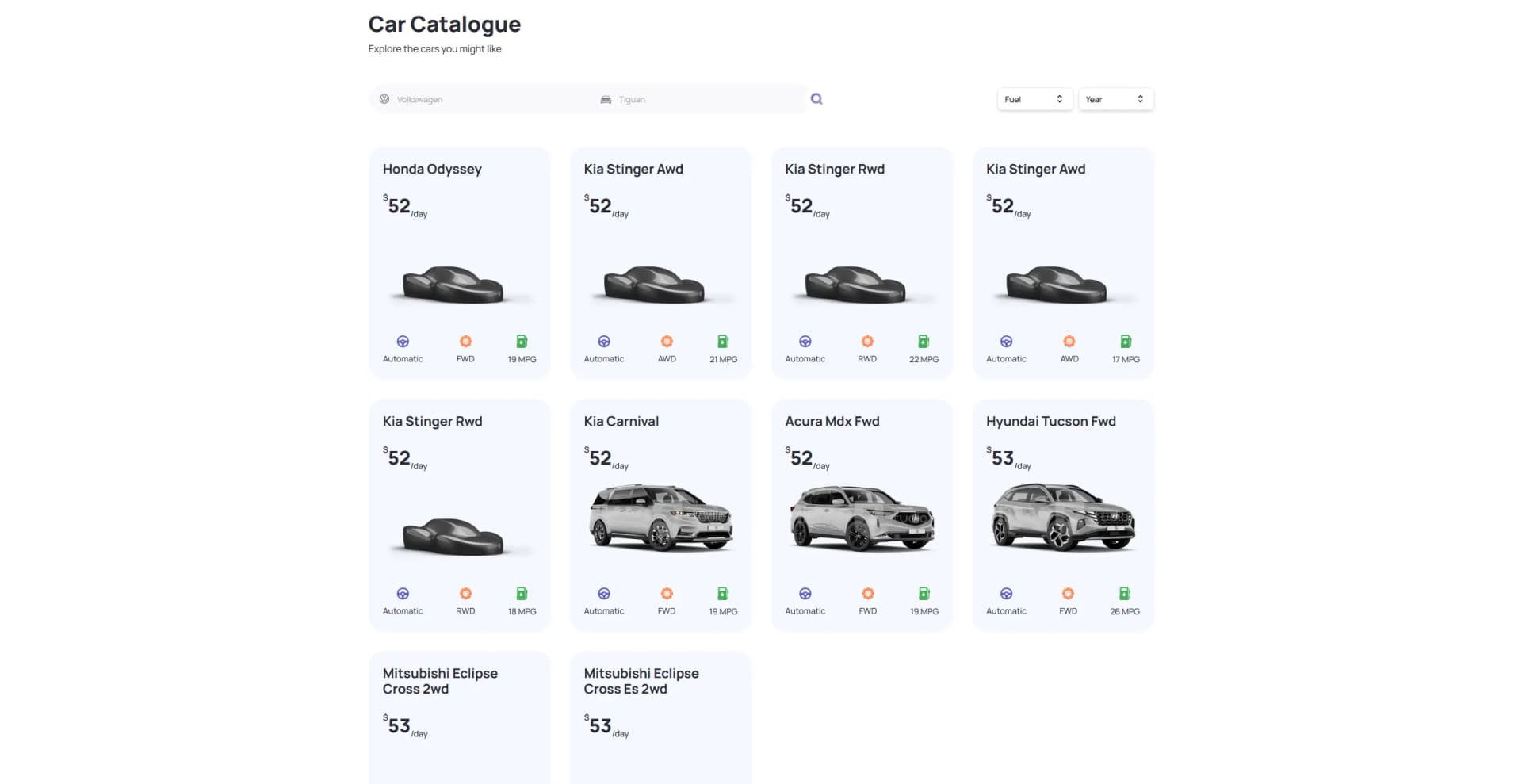This screenshot has width=1522, height=784.
Task: Toggle the 17 MPG fuel indicator on Kia Stinger Awd
Action: click(x=1125, y=341)
